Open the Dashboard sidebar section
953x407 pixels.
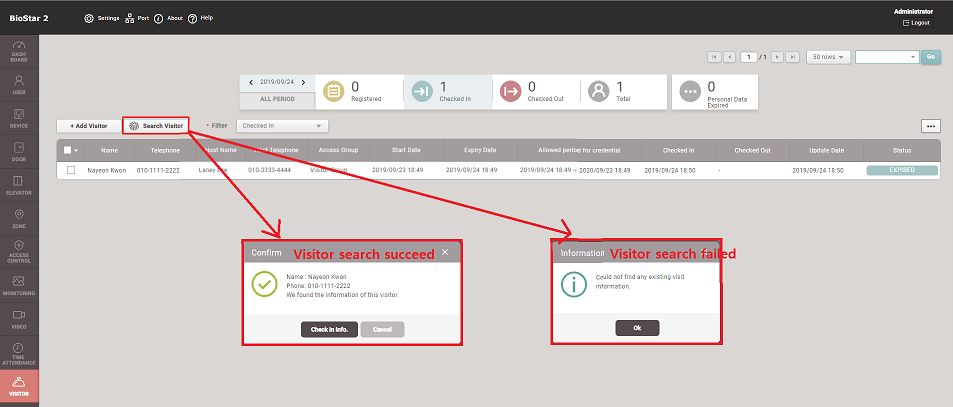pos(19,51)
